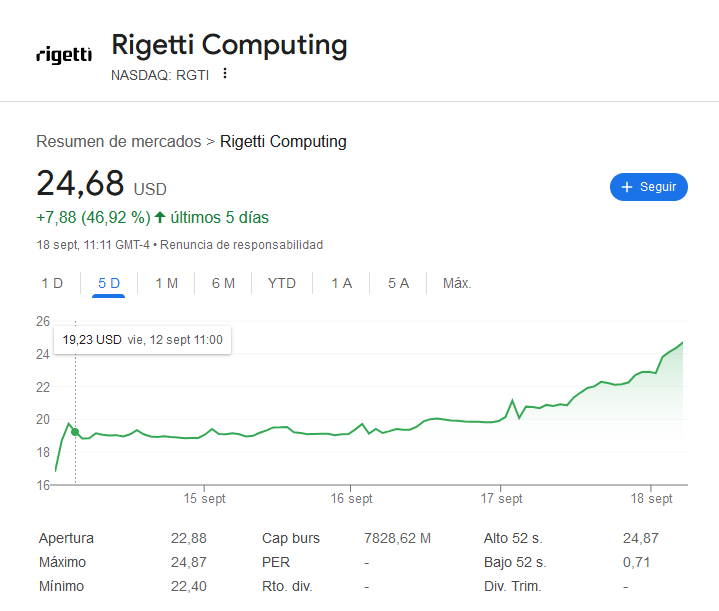
Task: Click the 16 sept label on the chart axis
Action: coord(352,498)
